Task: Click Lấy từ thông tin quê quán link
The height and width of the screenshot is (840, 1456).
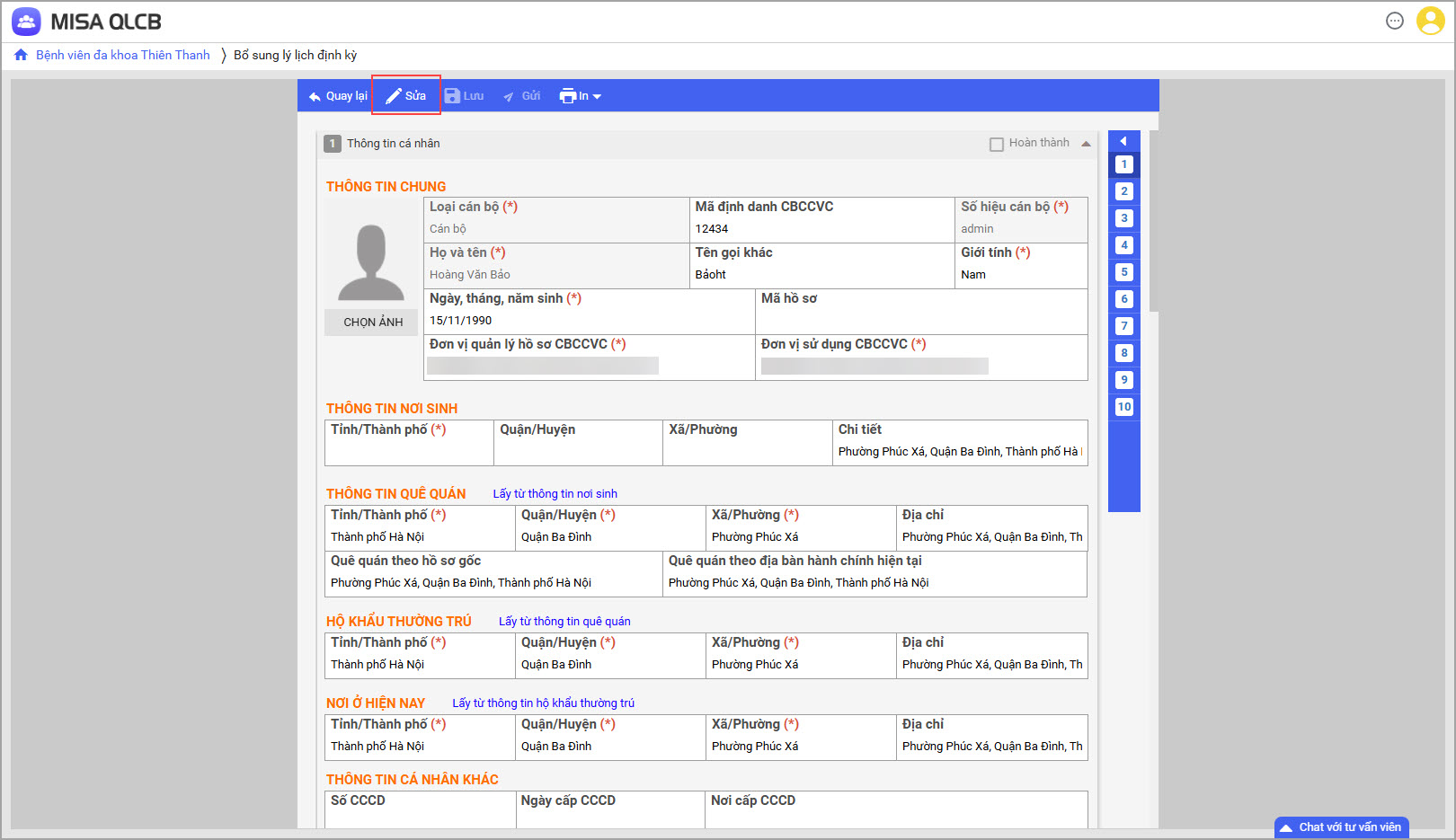Action: click(564, 622)
